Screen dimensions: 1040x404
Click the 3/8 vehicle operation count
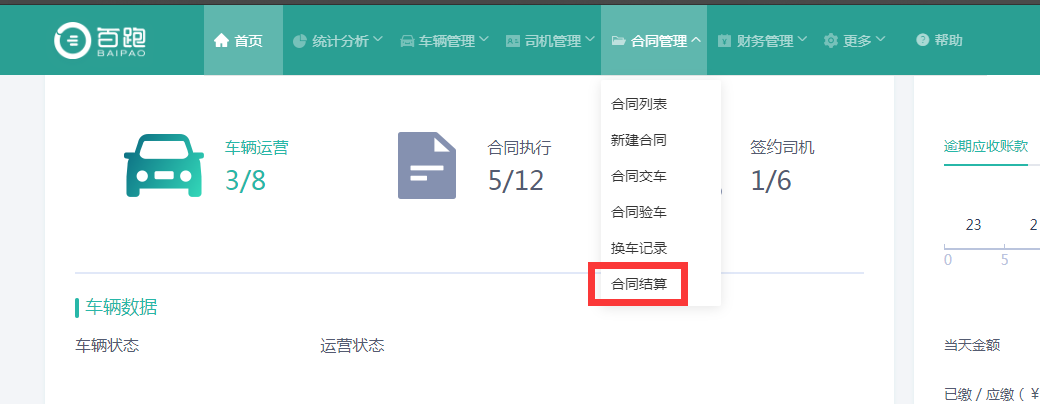[x=245, y=179]
